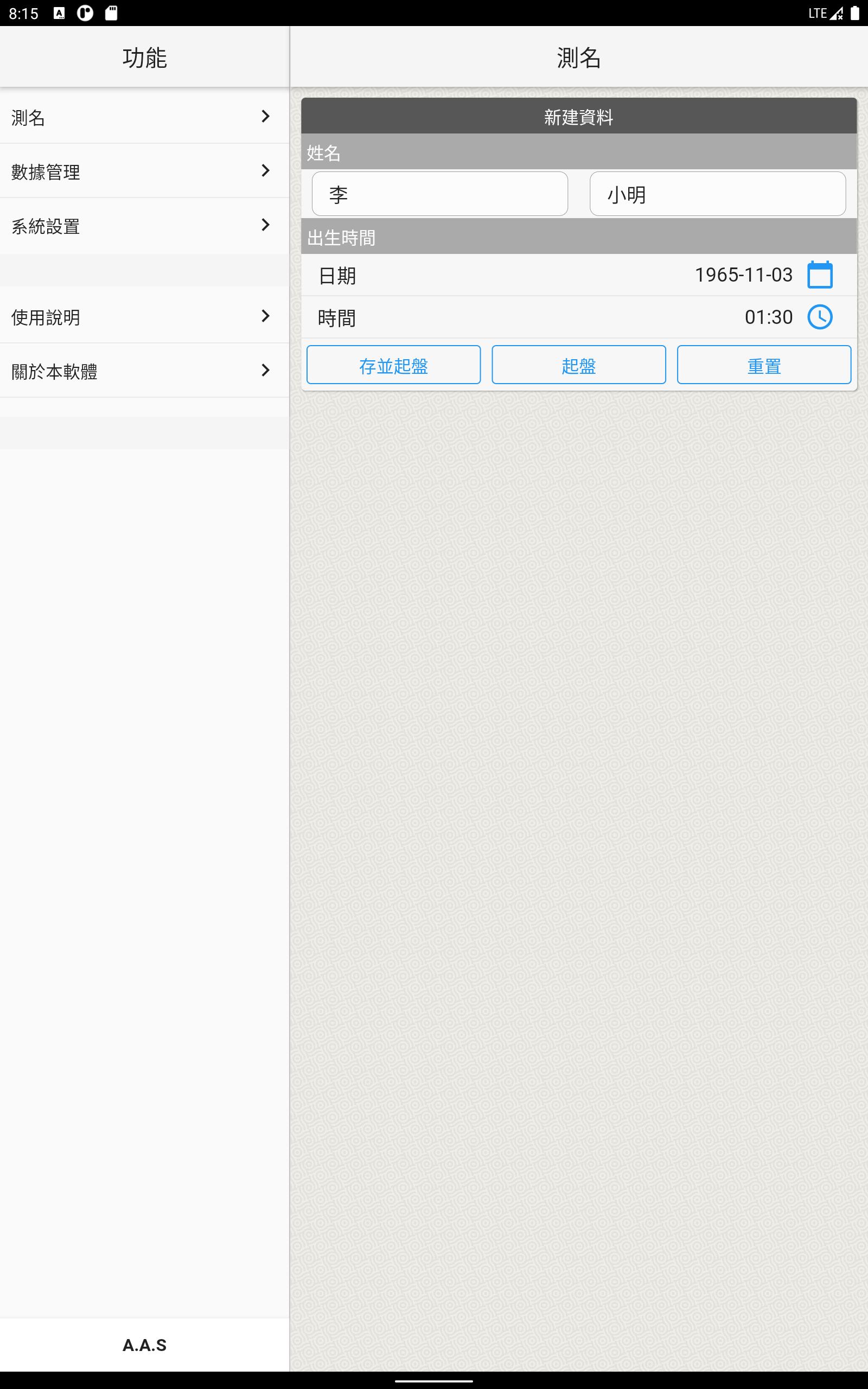Tap the LTE signal strength indicator
Screen dimensions: 868x1389
click(826, 13)
